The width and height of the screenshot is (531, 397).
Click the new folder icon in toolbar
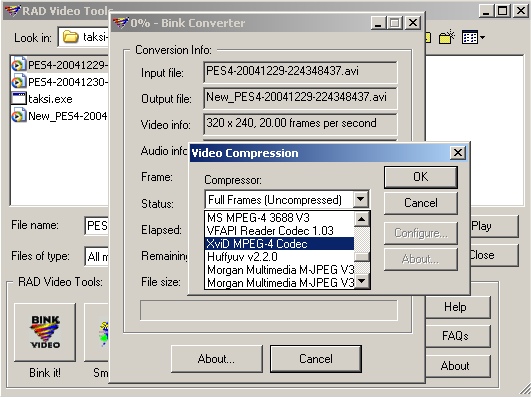(447, 37)
